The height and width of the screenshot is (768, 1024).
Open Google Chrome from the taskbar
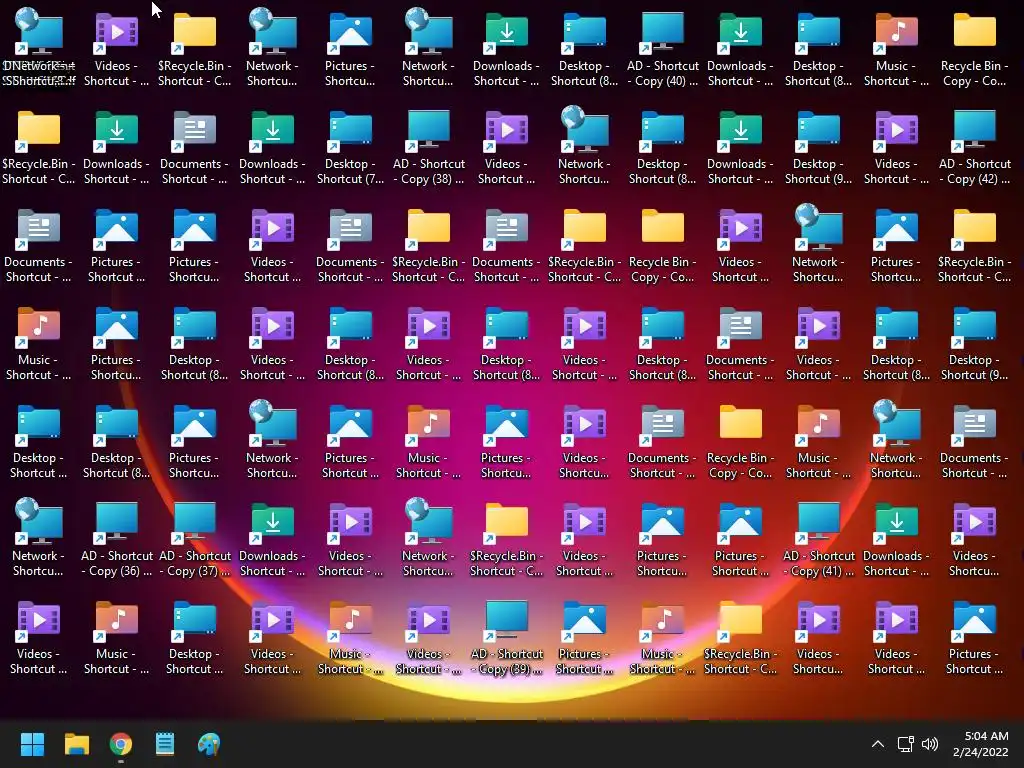(x=121, y=744)
